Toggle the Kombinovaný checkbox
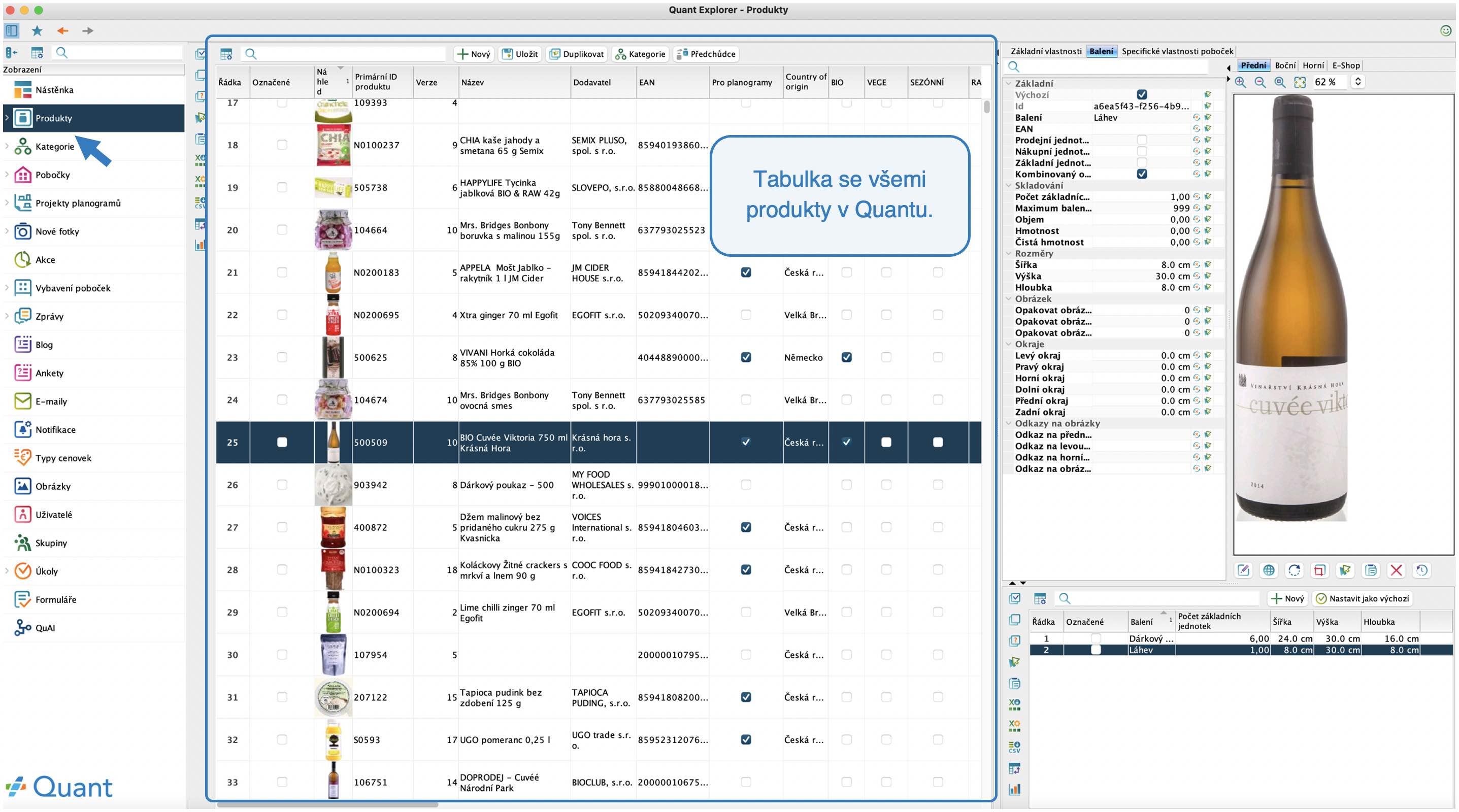 [1142, 174]
